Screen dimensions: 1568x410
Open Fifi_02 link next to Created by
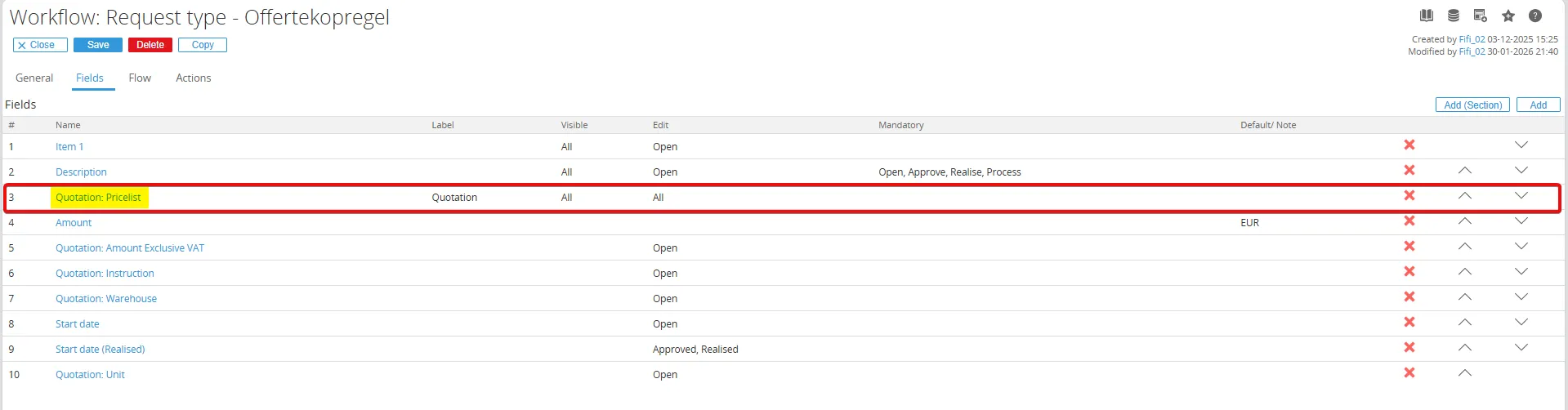tap(1472, 39)
